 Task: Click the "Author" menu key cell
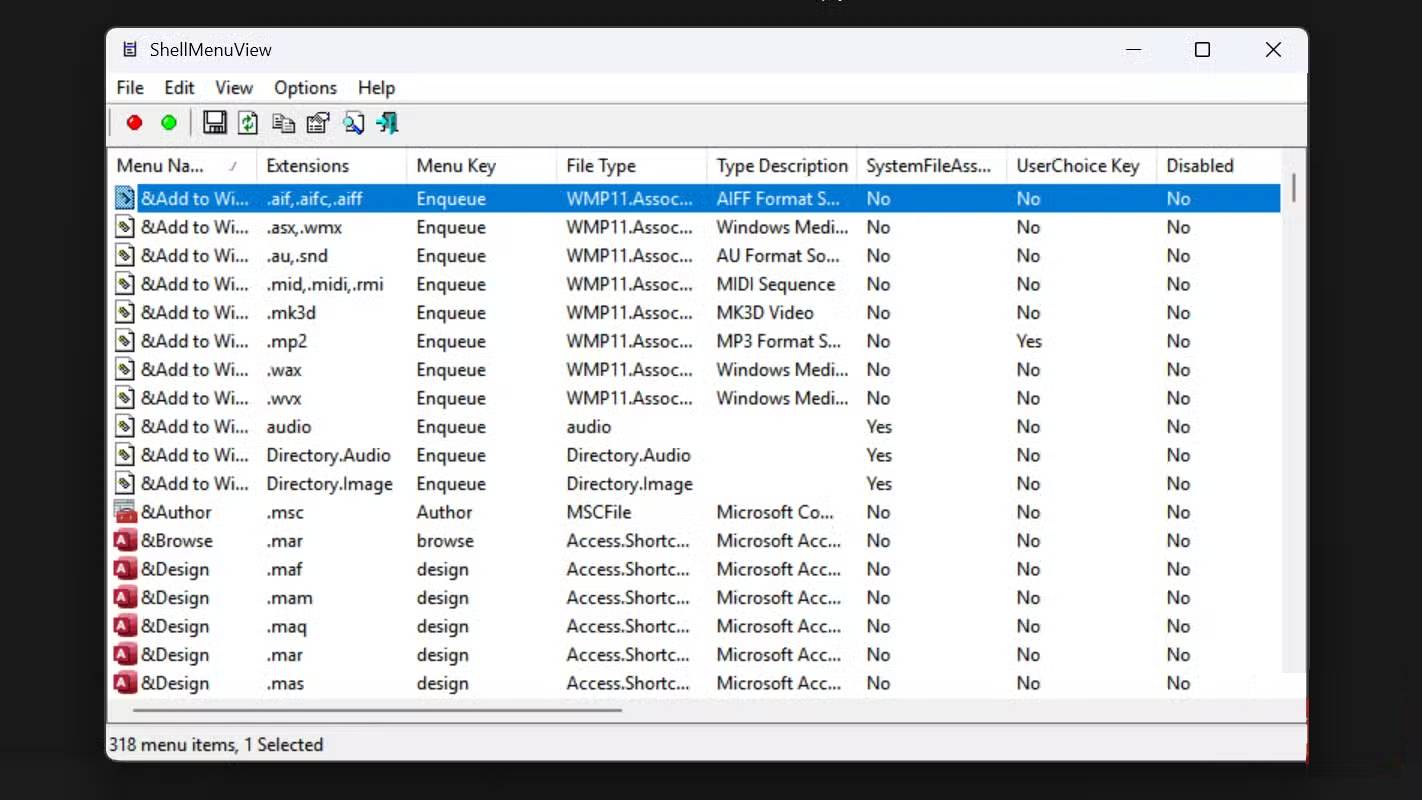[x=444, y=512]
